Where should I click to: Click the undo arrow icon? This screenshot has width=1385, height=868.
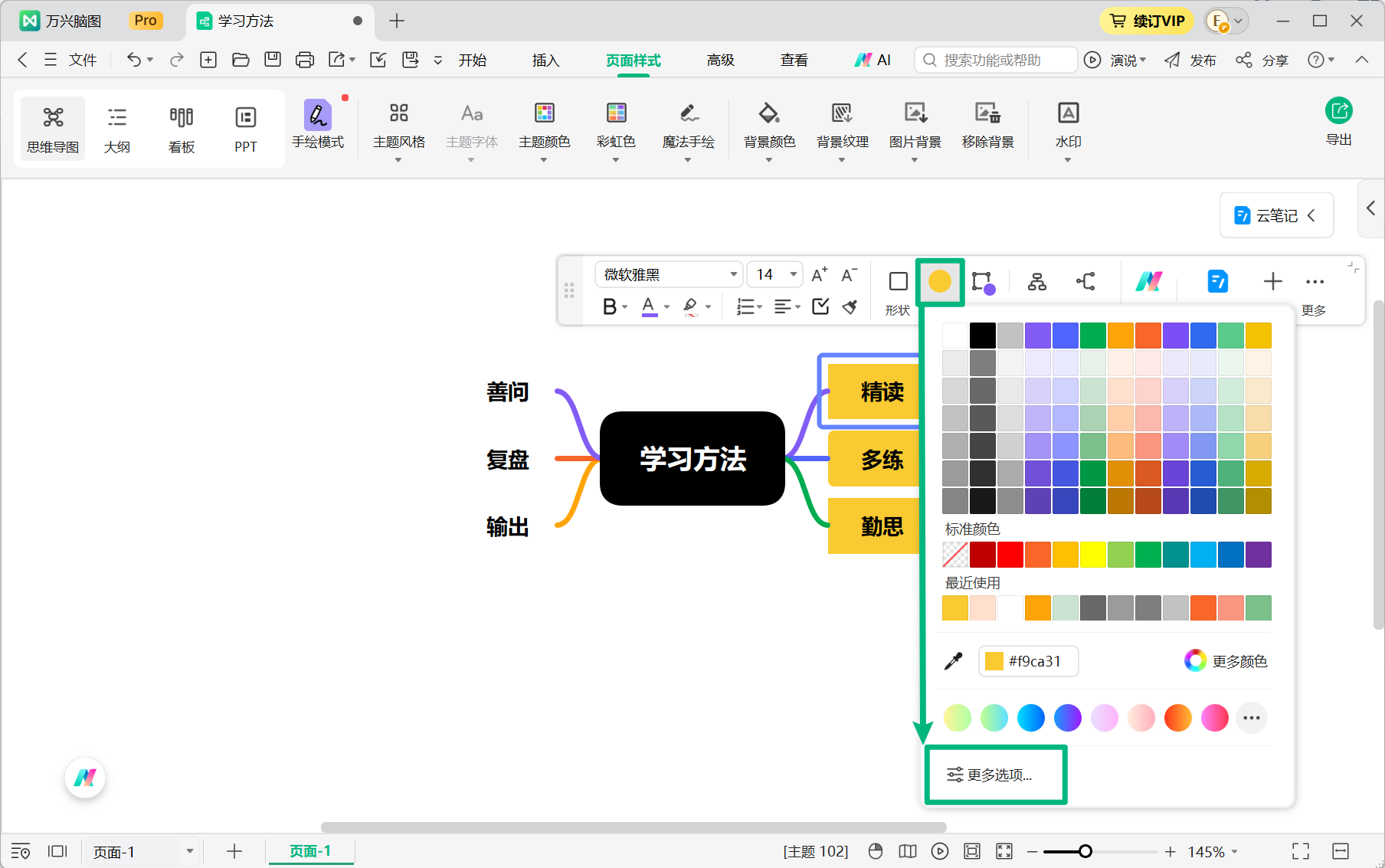pos(134,60)
